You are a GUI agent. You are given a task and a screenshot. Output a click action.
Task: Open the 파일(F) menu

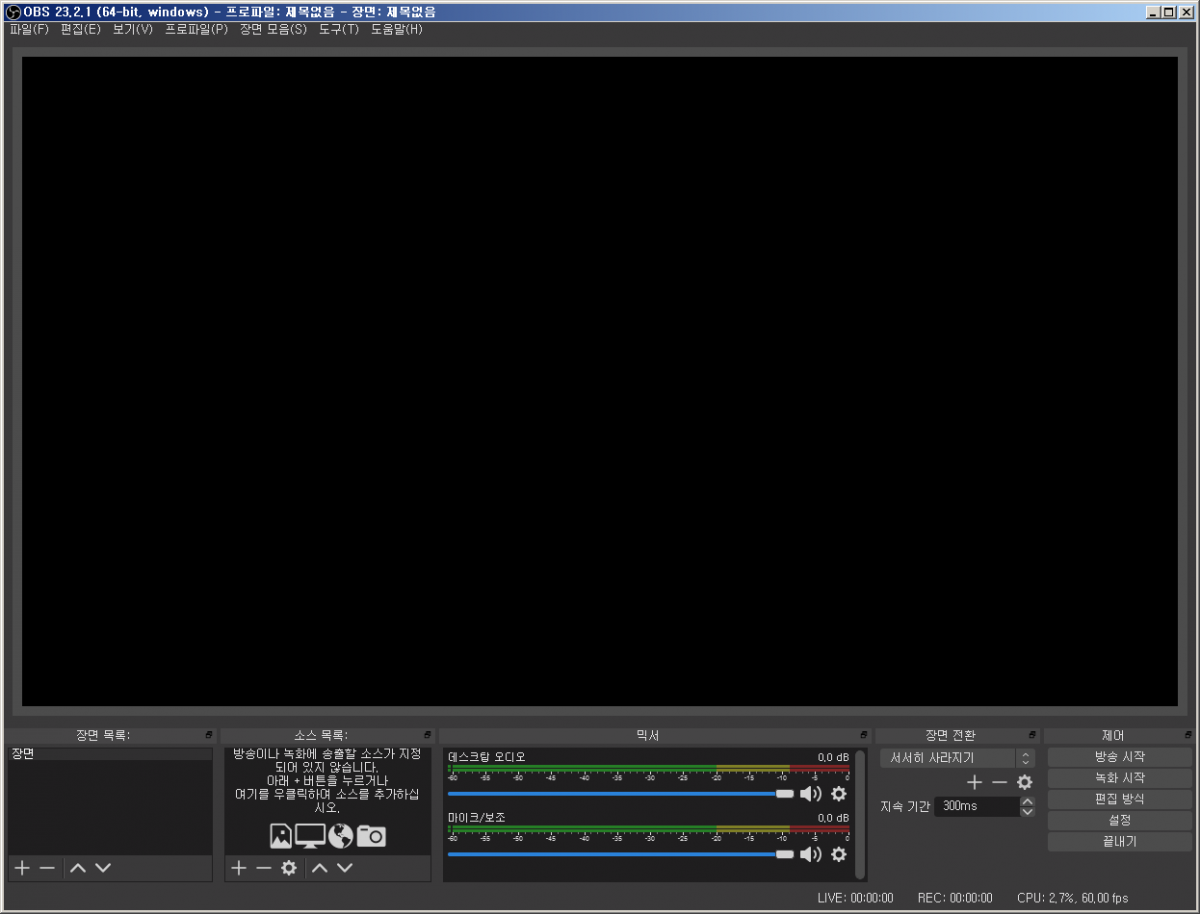(x=29, y=29)
